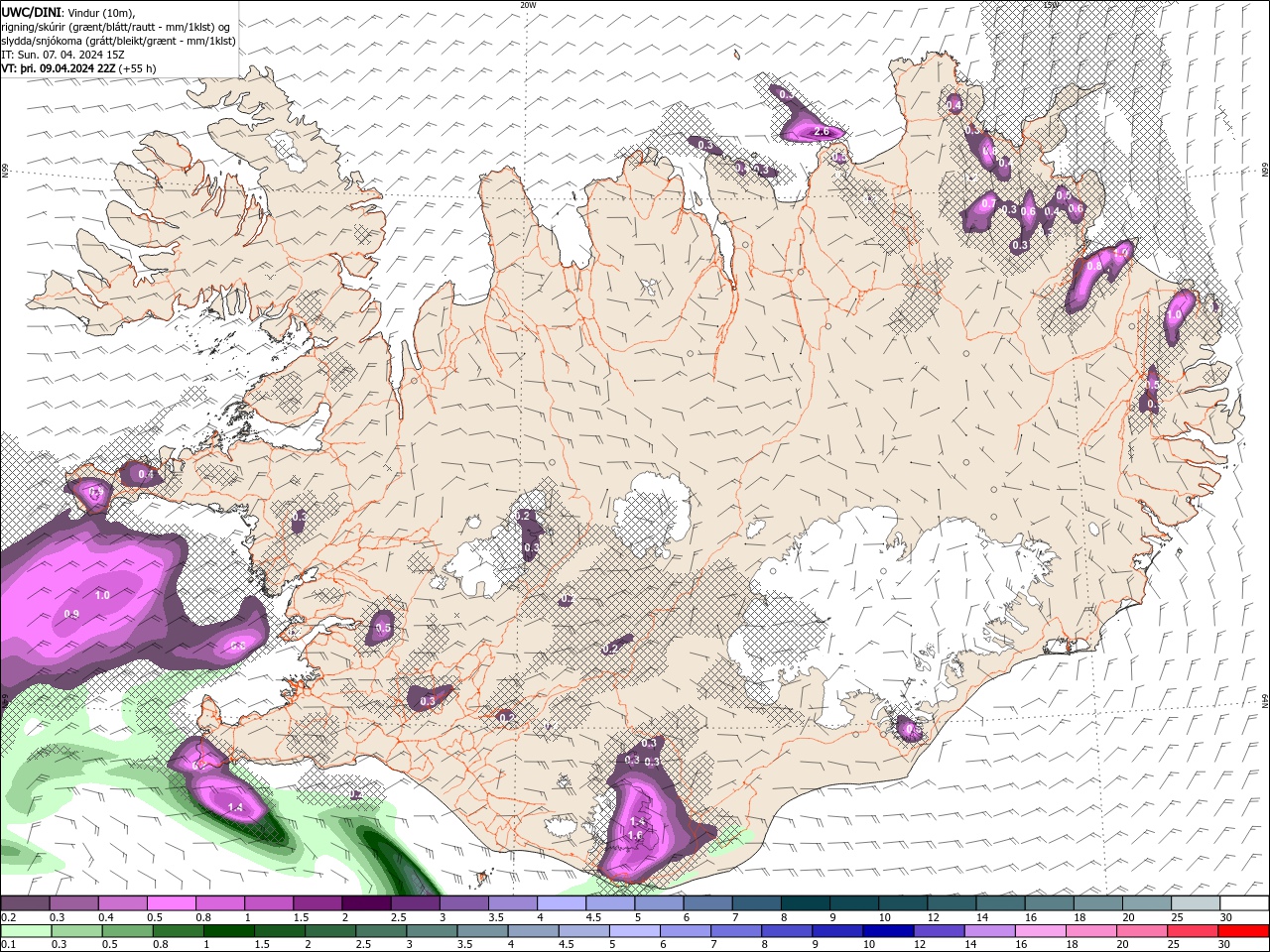The image size is (1270, 952).
Task: Click the 0.9 value in the southwest snow area
Action: pos(71,614)
